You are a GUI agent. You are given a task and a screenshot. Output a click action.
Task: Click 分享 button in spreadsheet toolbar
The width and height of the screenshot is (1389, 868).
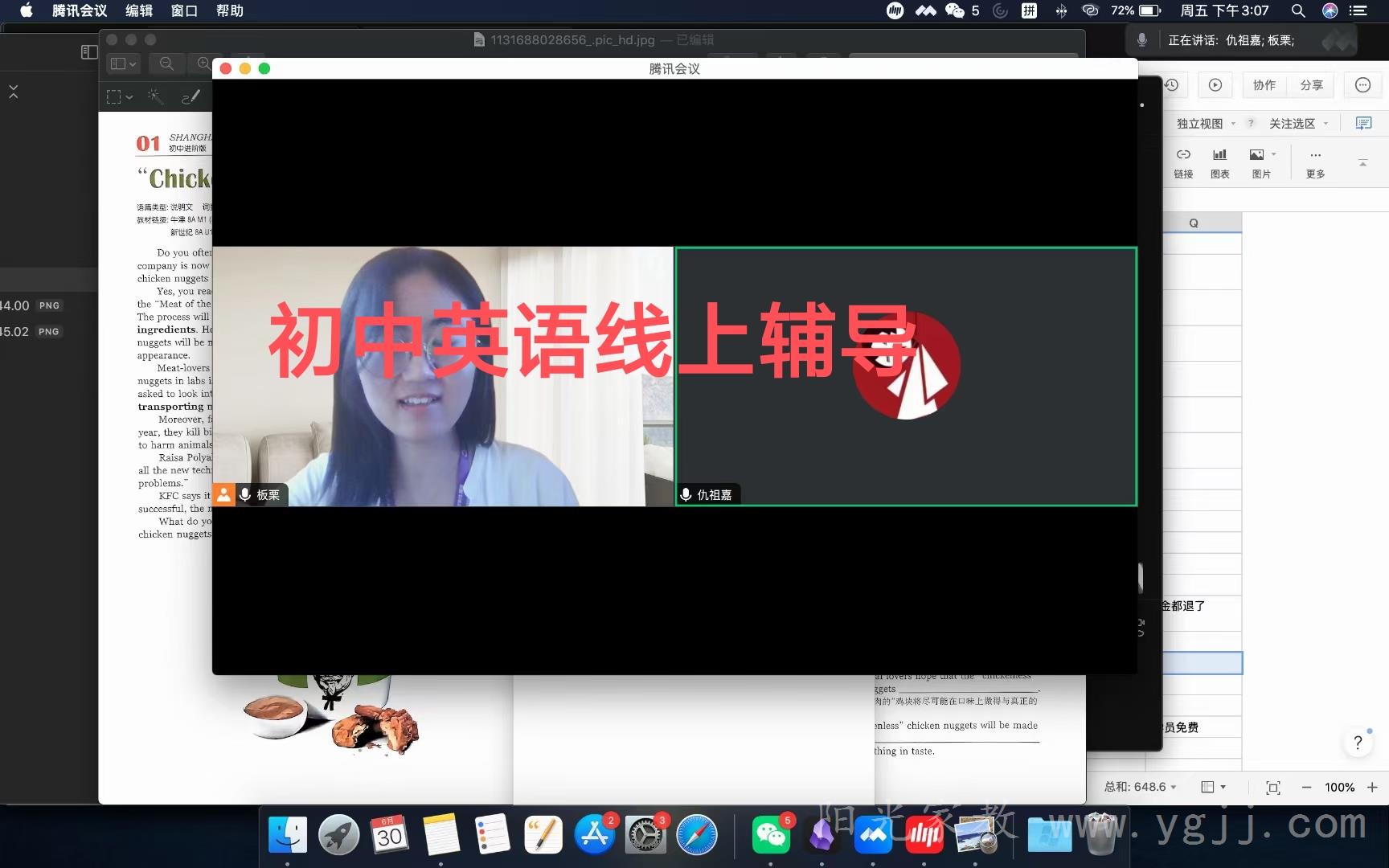(1311, 85)
